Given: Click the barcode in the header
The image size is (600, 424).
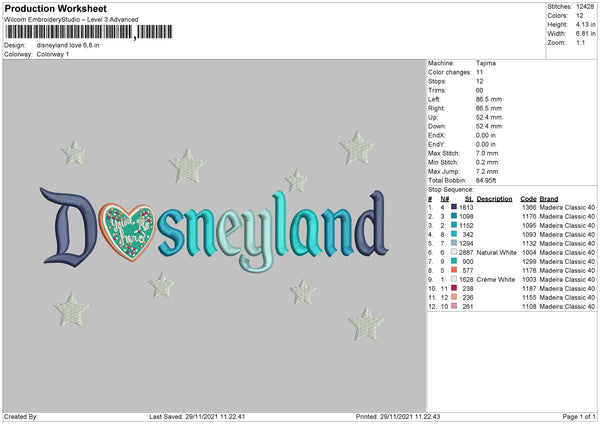Looking at the screenshot, I should pyautogui.click(x=88, y=32).
